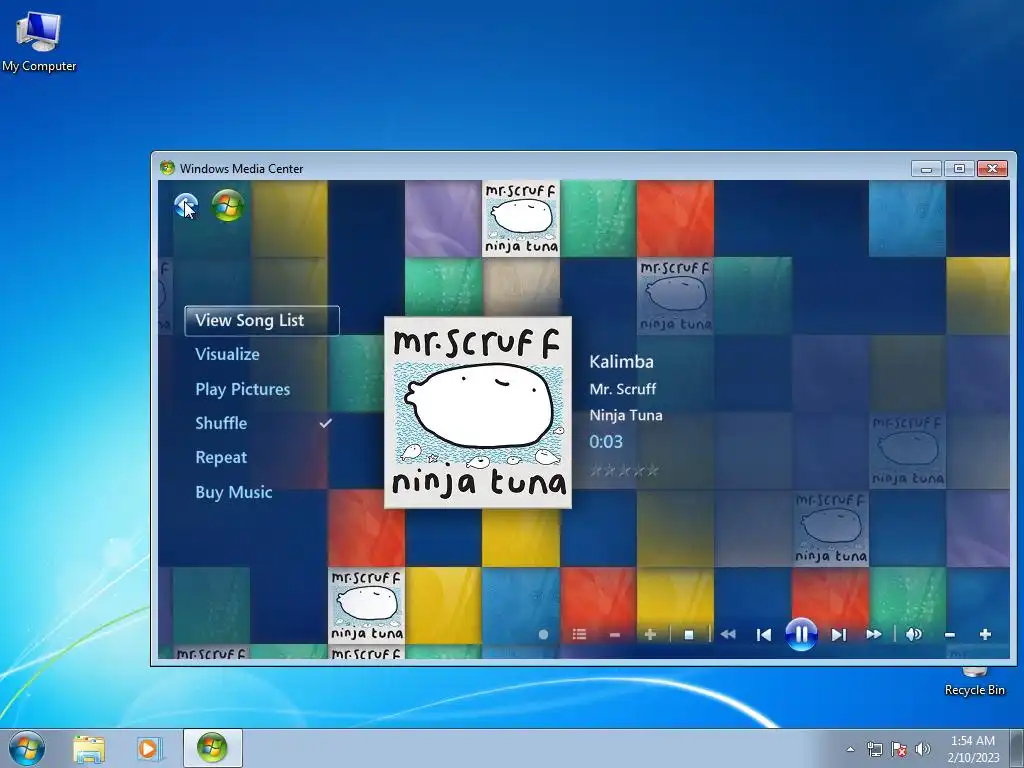Click channel up plus left of stop button

[650, 634]
